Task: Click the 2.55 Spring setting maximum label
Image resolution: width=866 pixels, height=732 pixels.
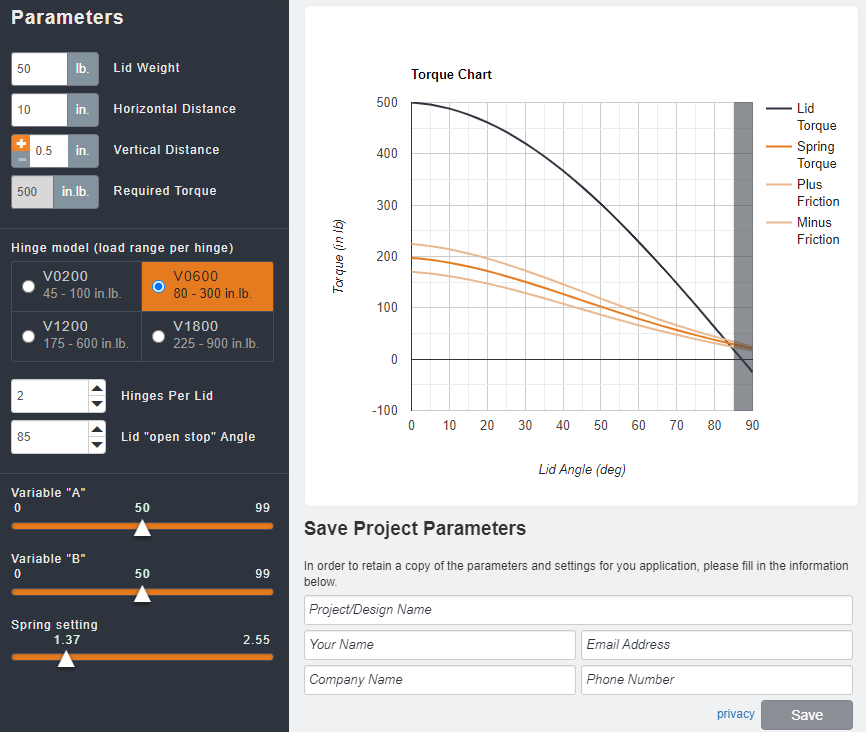Action: click(x=256, y=640)
